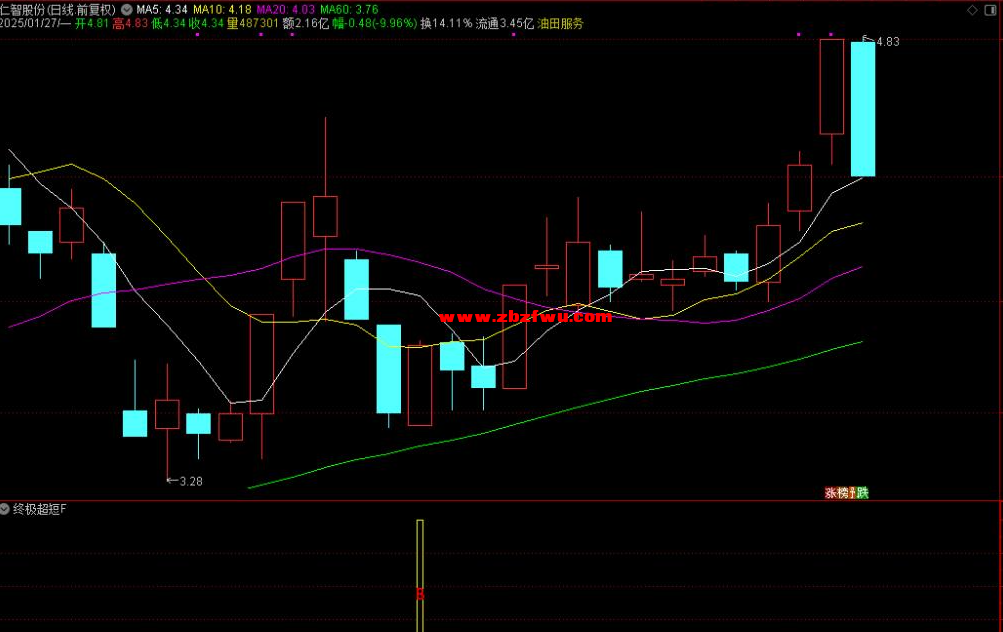1003x632 pixels.
Task: Click the MA20: 4.03 value
Action: coord(286,10)
